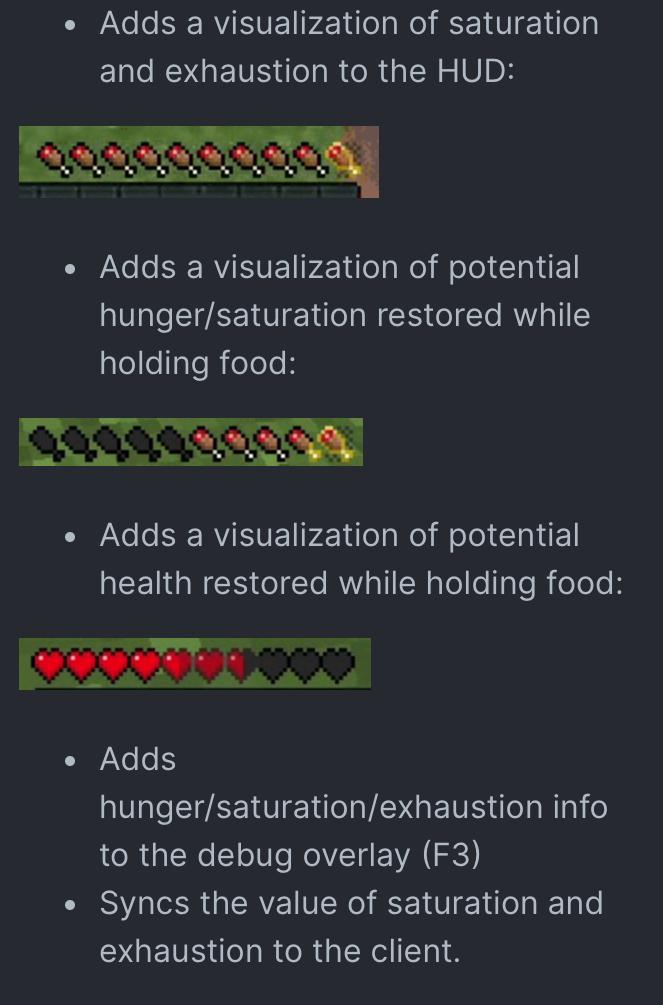Image resolution: width=663 pixels, height=1005 pixels.
Task: Click the brown dirt block beside the hunger bar
Action: tap(362, 162)
